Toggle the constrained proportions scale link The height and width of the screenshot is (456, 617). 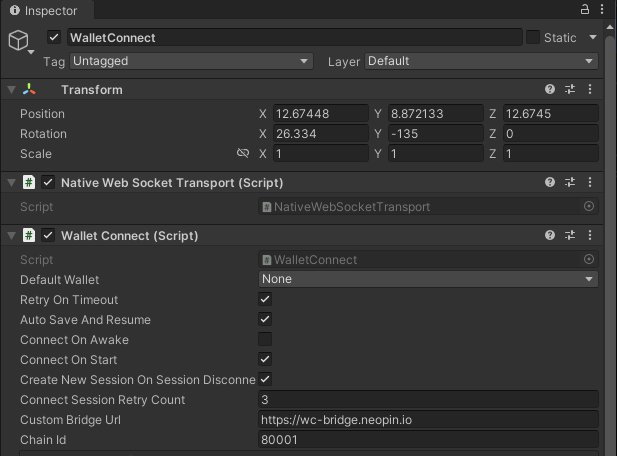[242, 154]
